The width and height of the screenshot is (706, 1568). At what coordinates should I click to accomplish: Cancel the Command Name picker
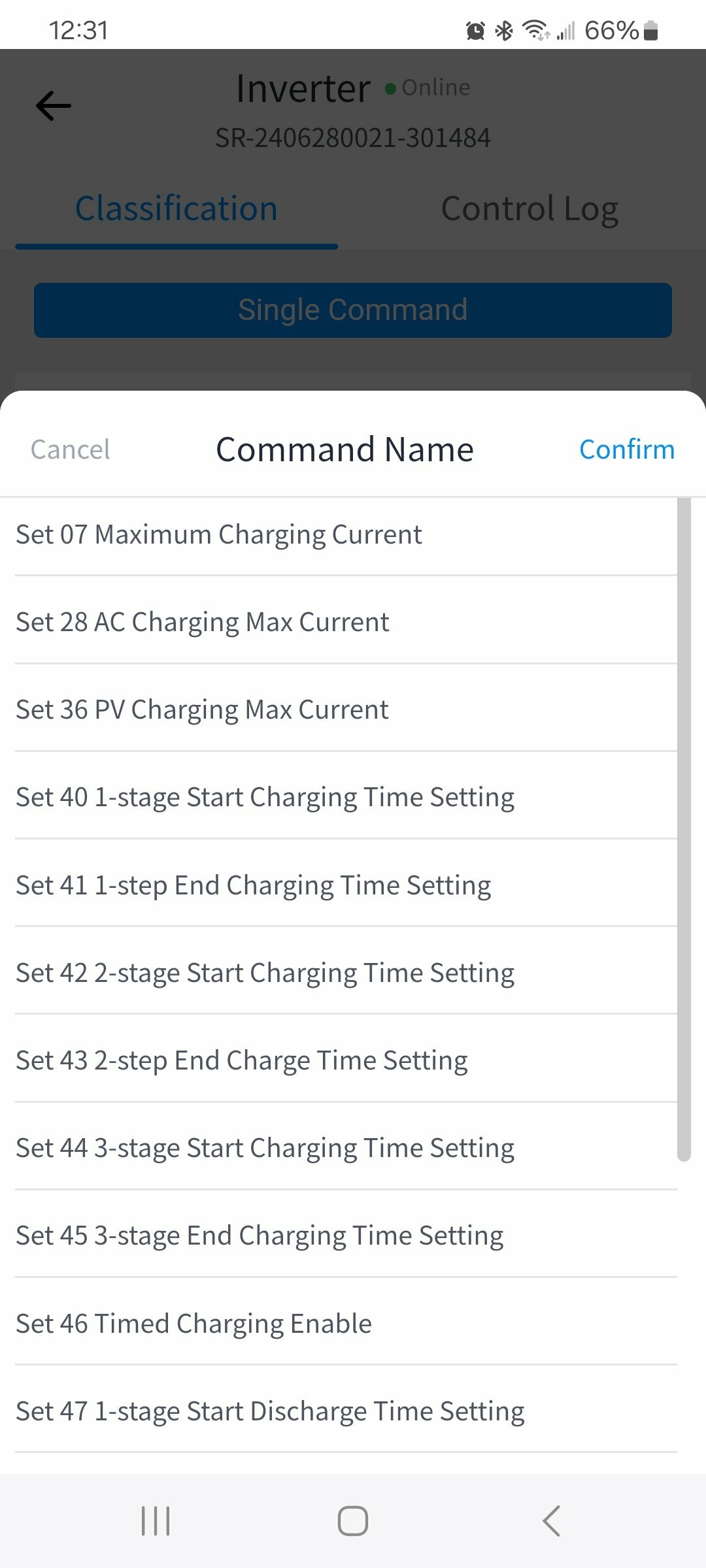71,449
